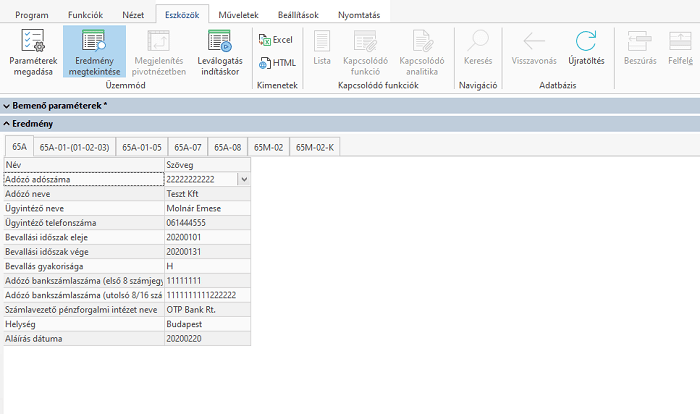Switch to the 65M-02-K result tab
The height and width of the screenshot is (414, 700).
coord(318,147)
